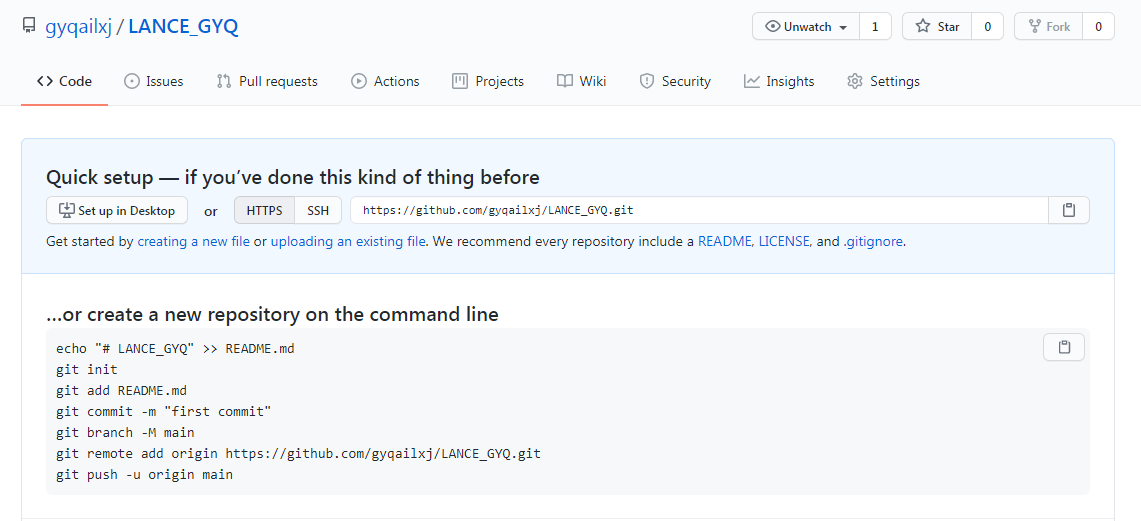This screenshot has width=1141, height=521.
Task: View the stargazers count next to Star
Action: coord(988,27)
